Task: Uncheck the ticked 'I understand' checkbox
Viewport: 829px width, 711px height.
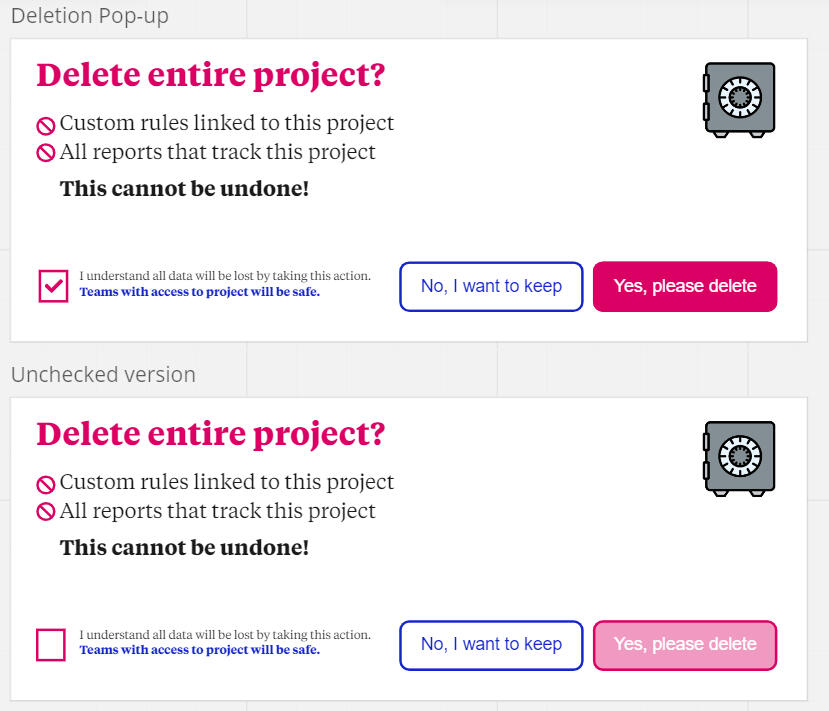Action: (52, 286)
